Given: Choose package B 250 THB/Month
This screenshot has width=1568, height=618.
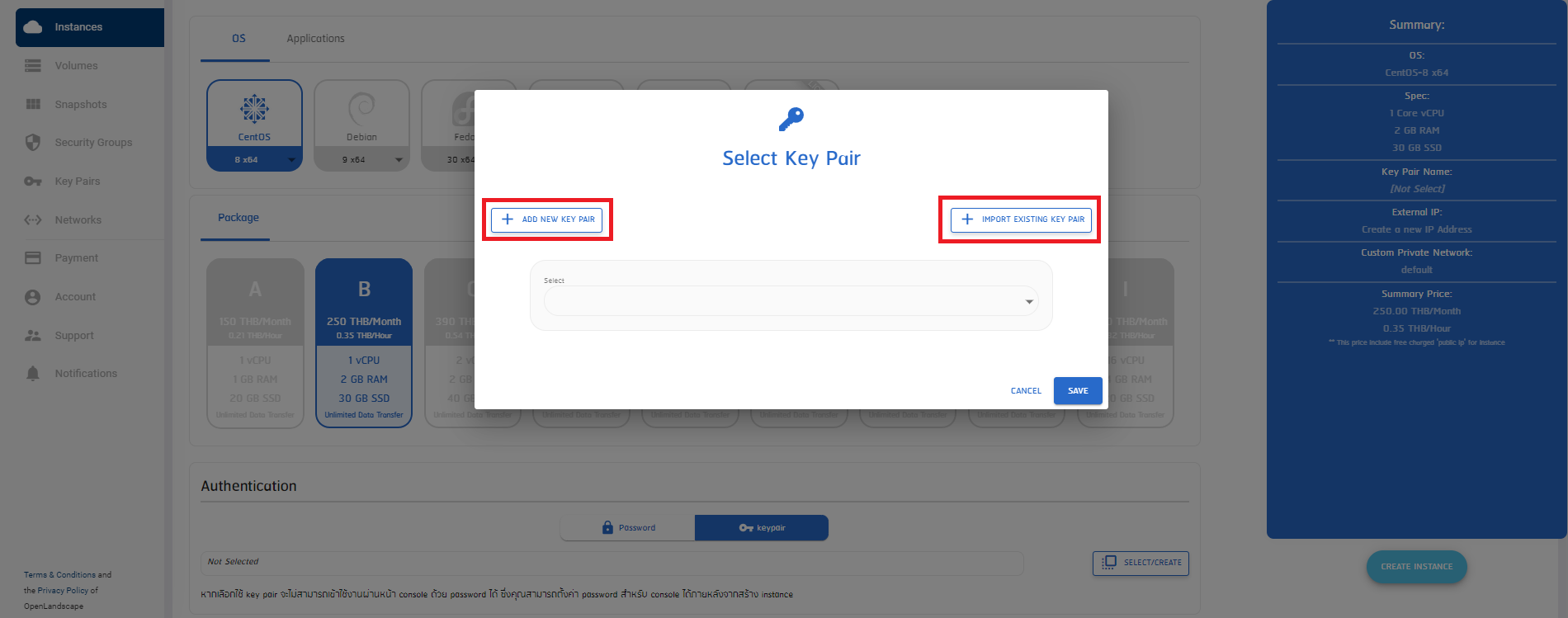Looking at the screenshot, I should point(364,342).
